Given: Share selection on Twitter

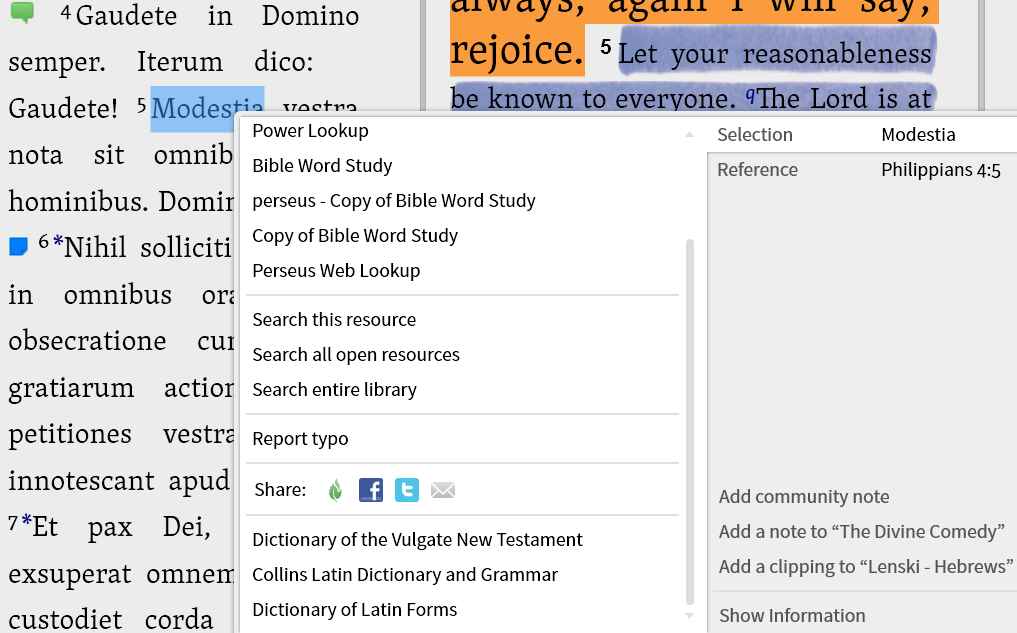Looking at the screenshot, I should [407, 490].
